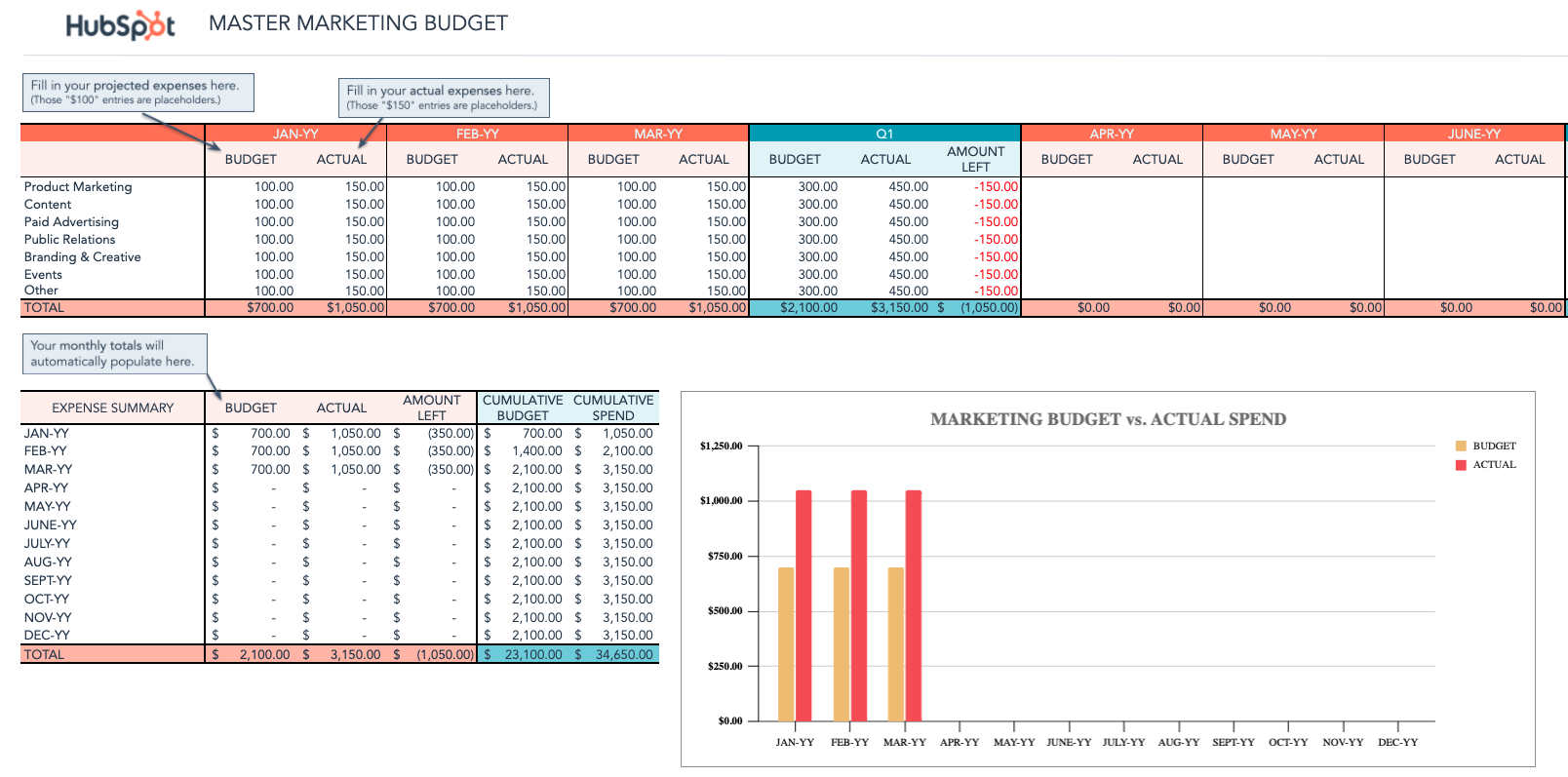Select APR-YY total budget cell $0.00

pos(1093,307)
